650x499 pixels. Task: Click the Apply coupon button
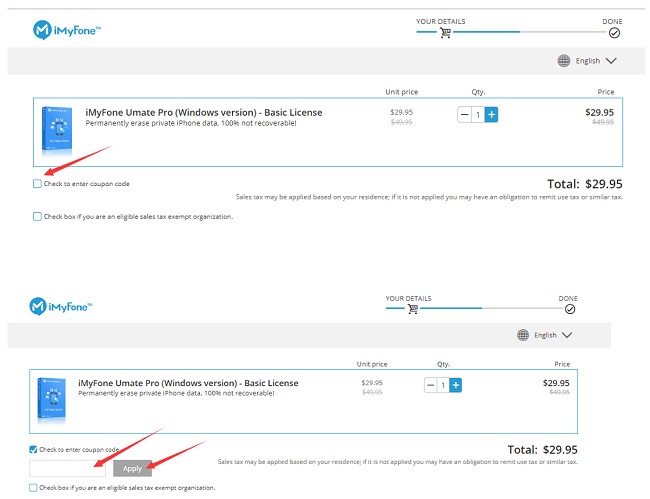132,468
